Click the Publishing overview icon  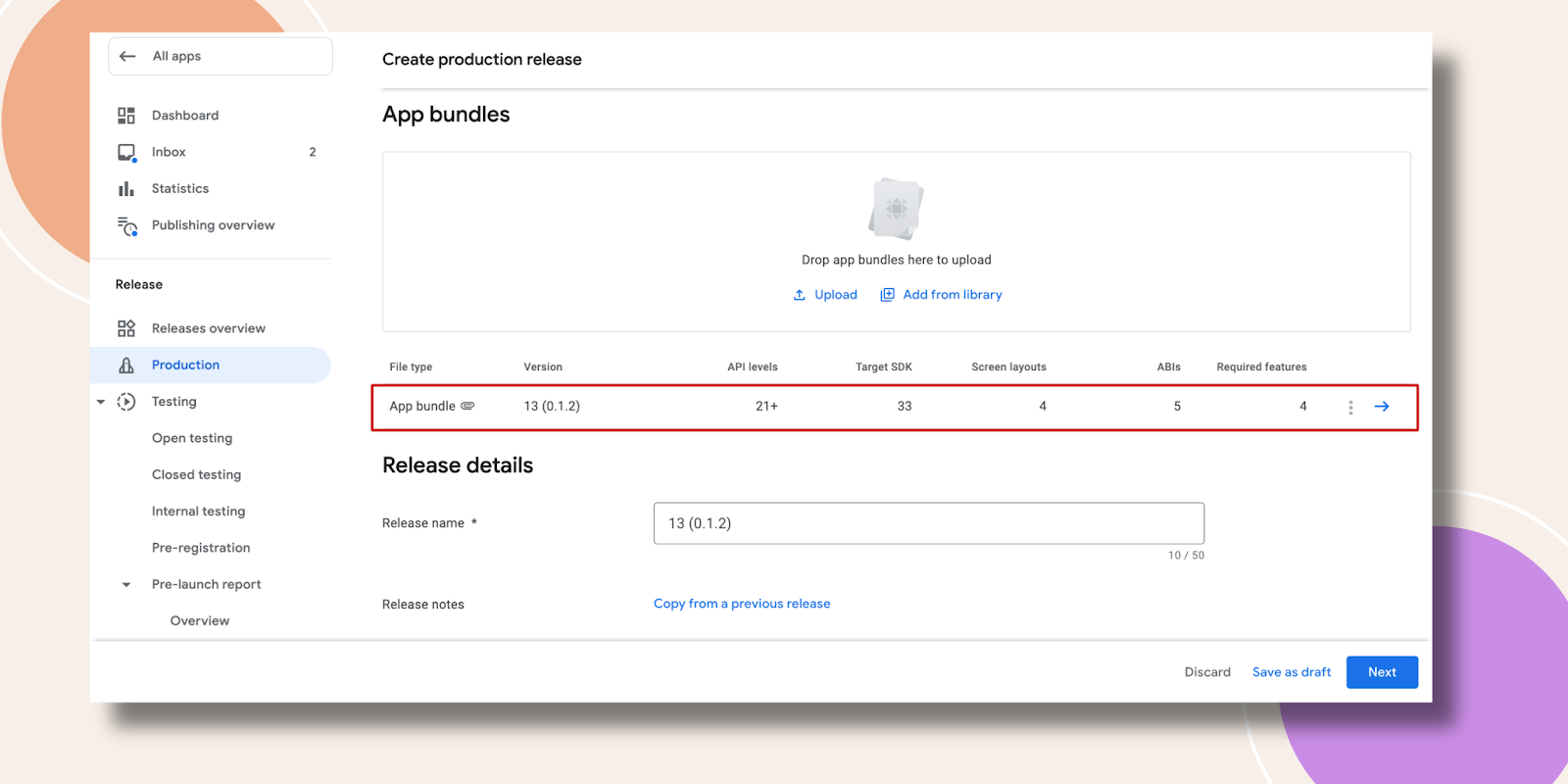[127, 226]
